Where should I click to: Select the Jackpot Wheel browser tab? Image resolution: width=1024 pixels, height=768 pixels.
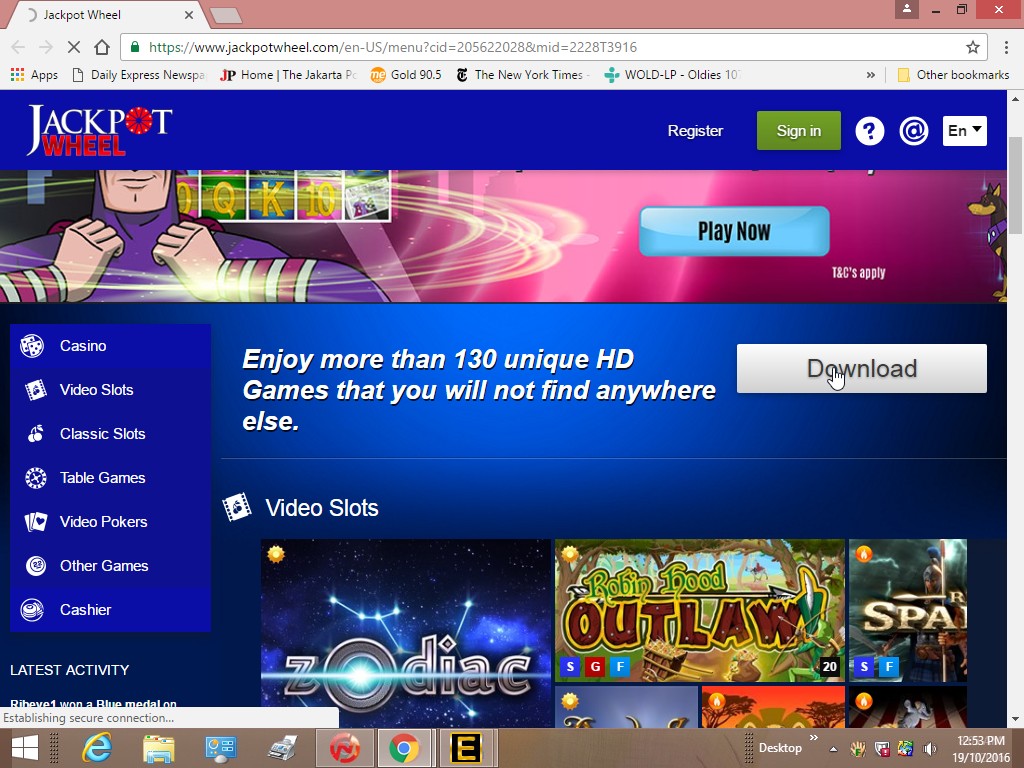108,14
